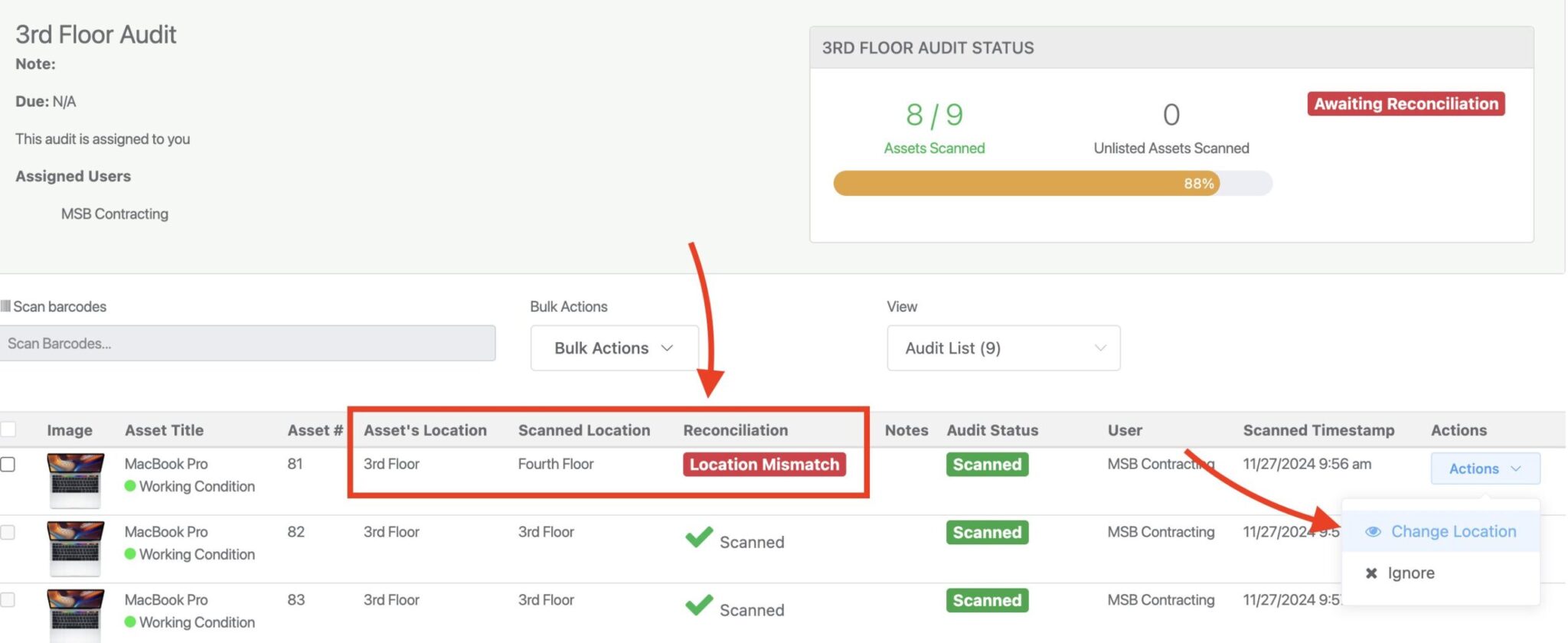Choose Change Location from the actions menu
This screenshot has width=1568, height=643.
pos(1452,531)
